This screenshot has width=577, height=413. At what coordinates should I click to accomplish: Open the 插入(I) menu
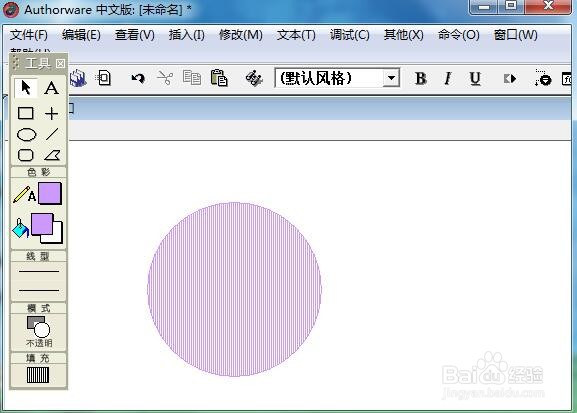[187, 35]
